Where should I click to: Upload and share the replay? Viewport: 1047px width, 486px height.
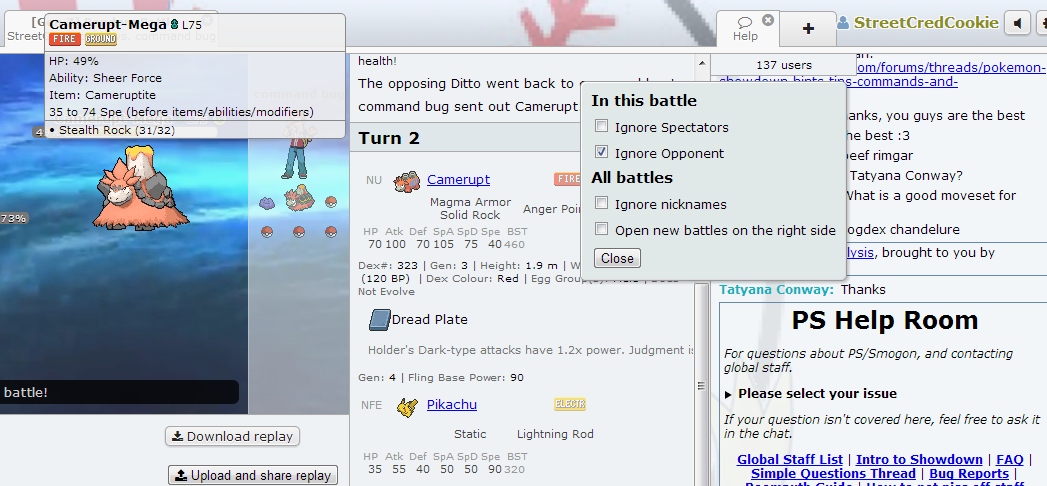[x=253, y=475]
